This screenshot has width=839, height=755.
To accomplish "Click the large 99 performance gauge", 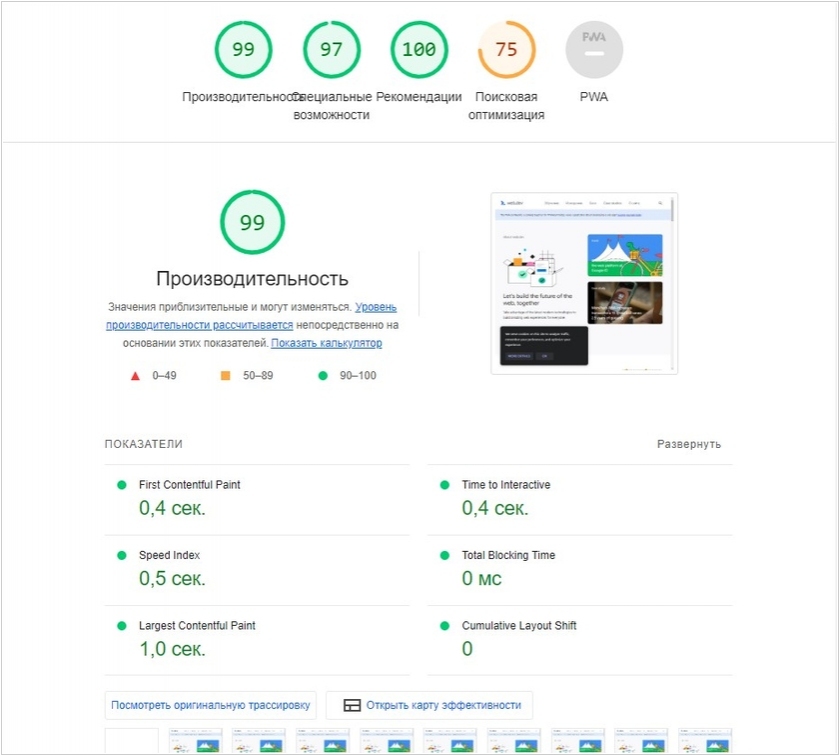I will click(252, 222).
